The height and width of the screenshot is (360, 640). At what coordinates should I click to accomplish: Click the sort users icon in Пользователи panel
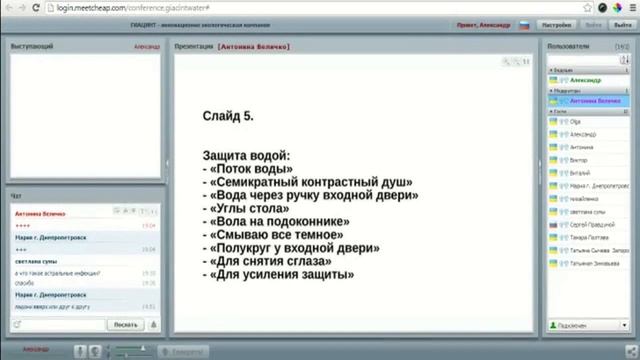(624, 60)
